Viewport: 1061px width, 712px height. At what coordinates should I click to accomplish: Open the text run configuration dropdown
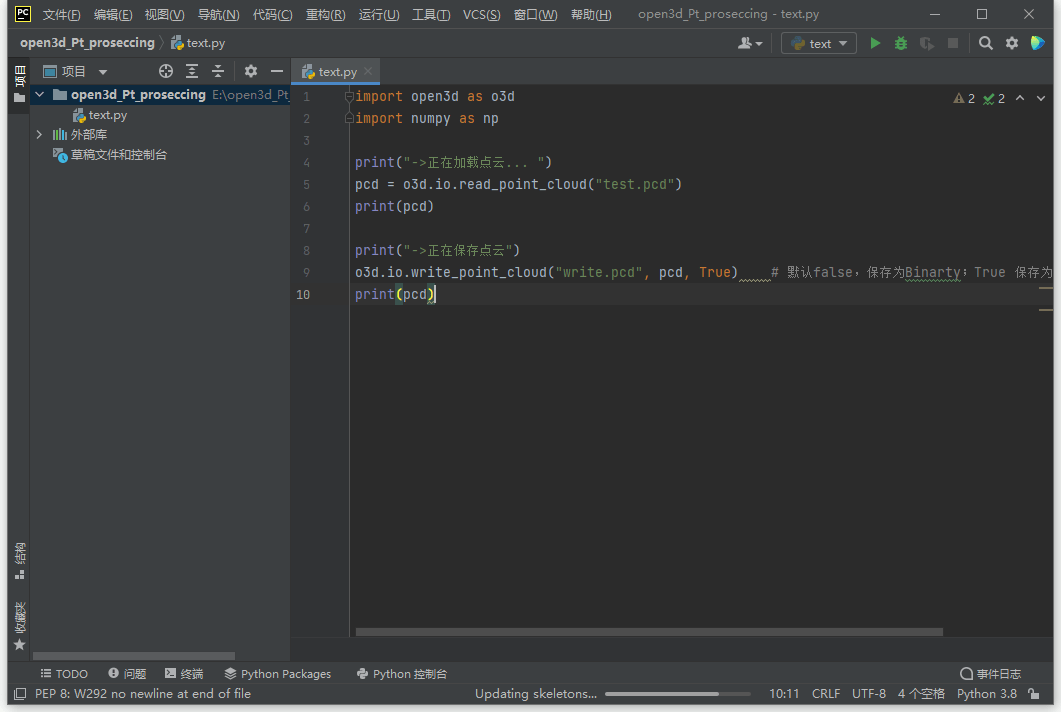[819, 43]
